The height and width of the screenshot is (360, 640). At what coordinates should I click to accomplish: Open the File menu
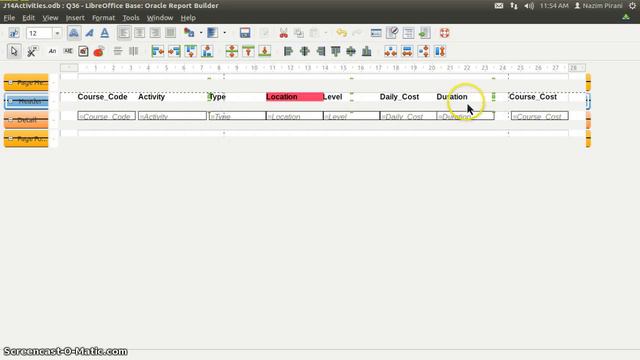(x=9, y=18)
